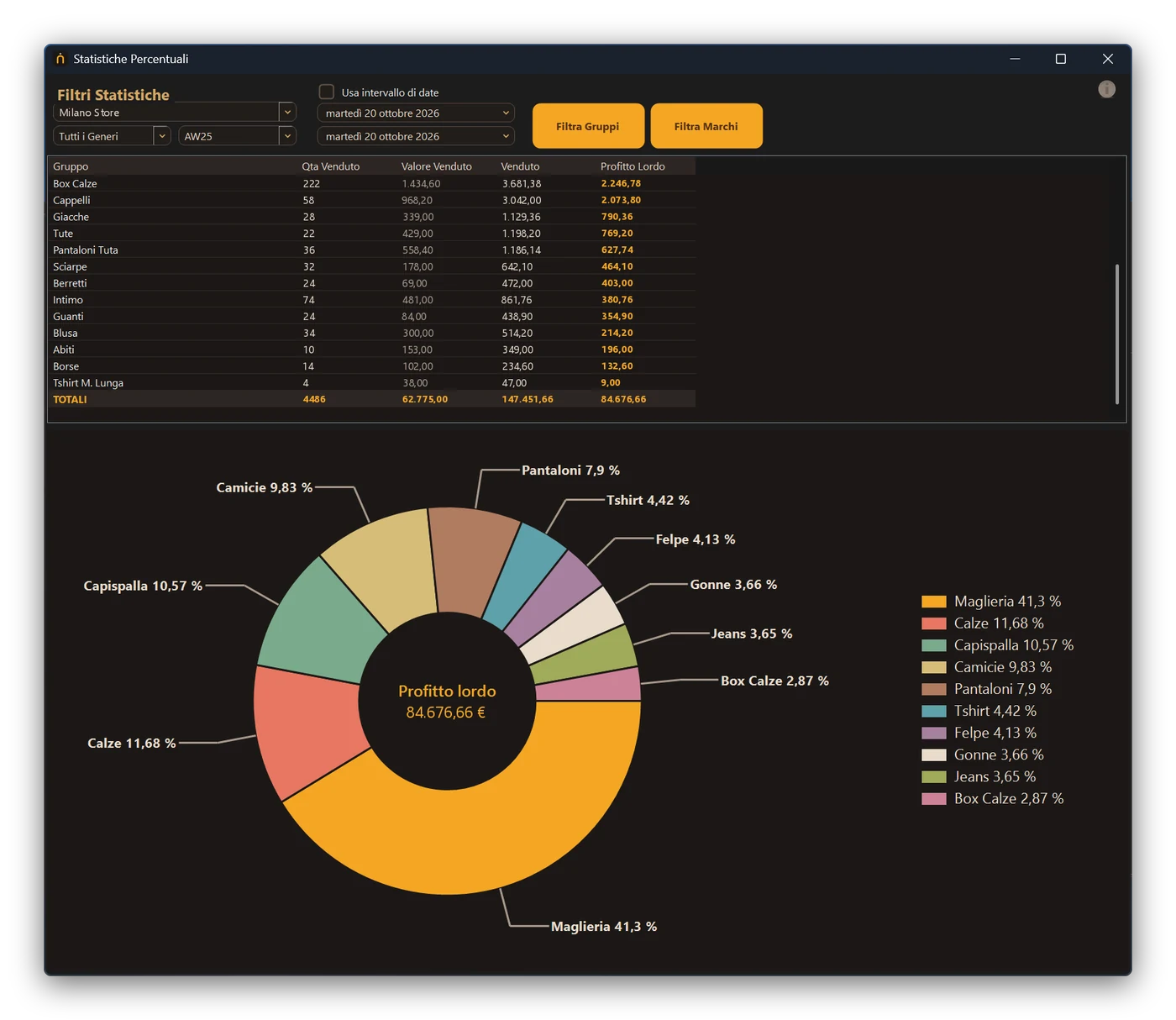1176x1020 pixels.
Task: Select the Cappelli row
Action: 372,200
